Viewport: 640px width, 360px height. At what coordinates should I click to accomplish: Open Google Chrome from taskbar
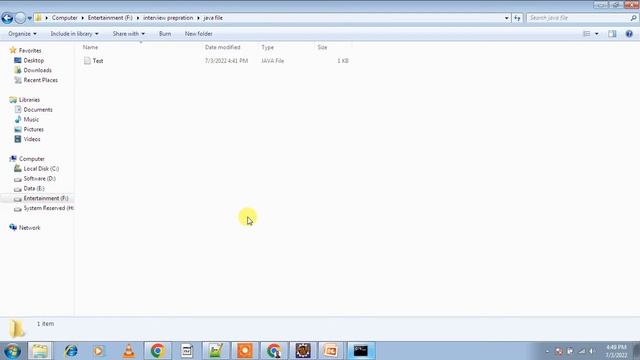point(158,351)
